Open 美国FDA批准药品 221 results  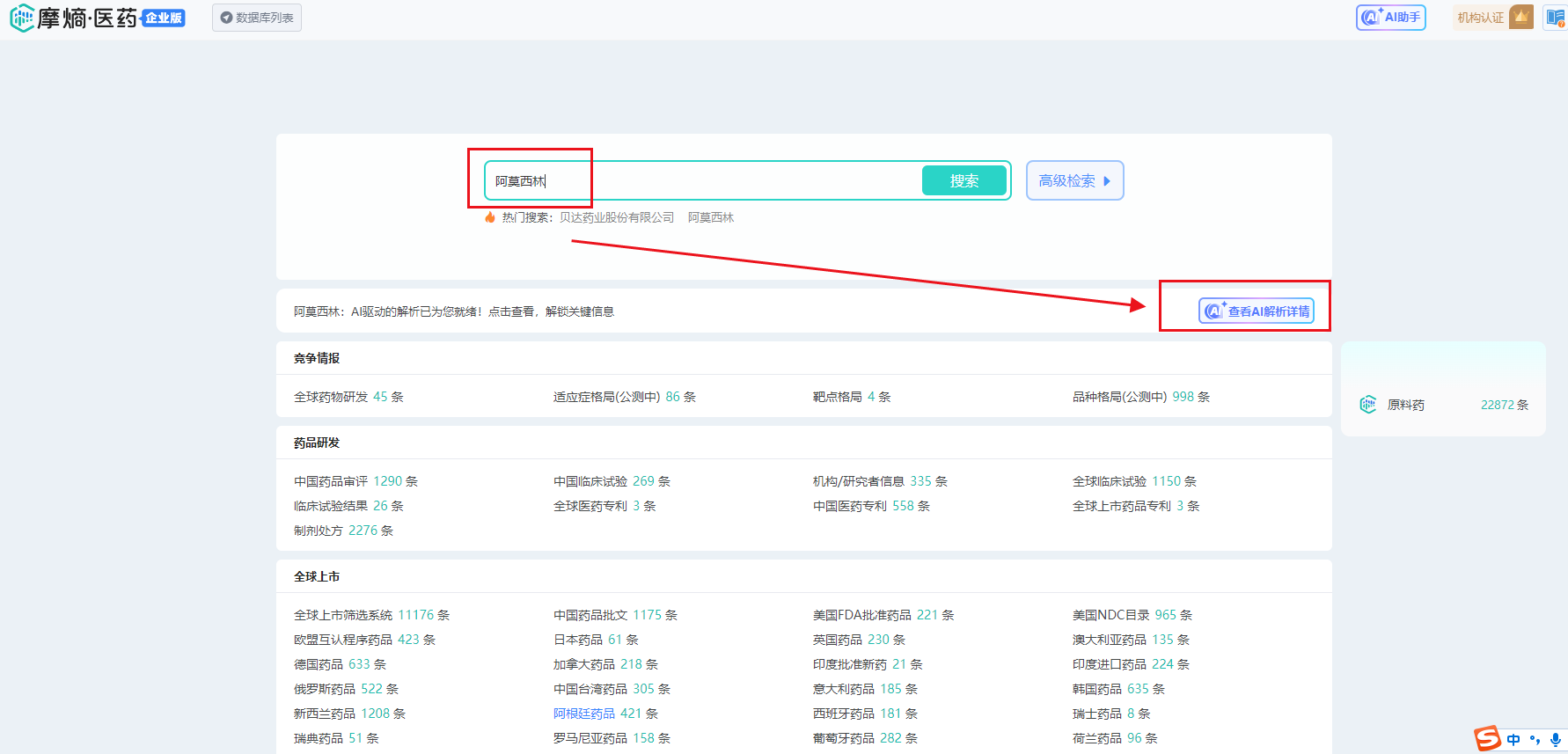(883, 615)
